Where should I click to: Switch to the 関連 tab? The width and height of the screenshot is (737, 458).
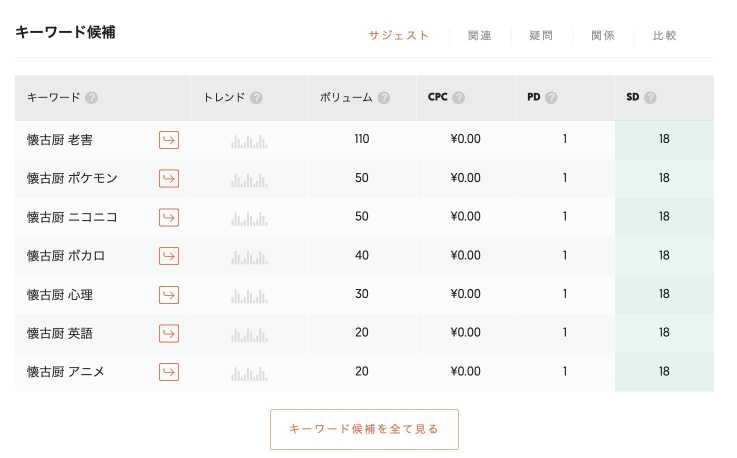click(x=479, y=35)
